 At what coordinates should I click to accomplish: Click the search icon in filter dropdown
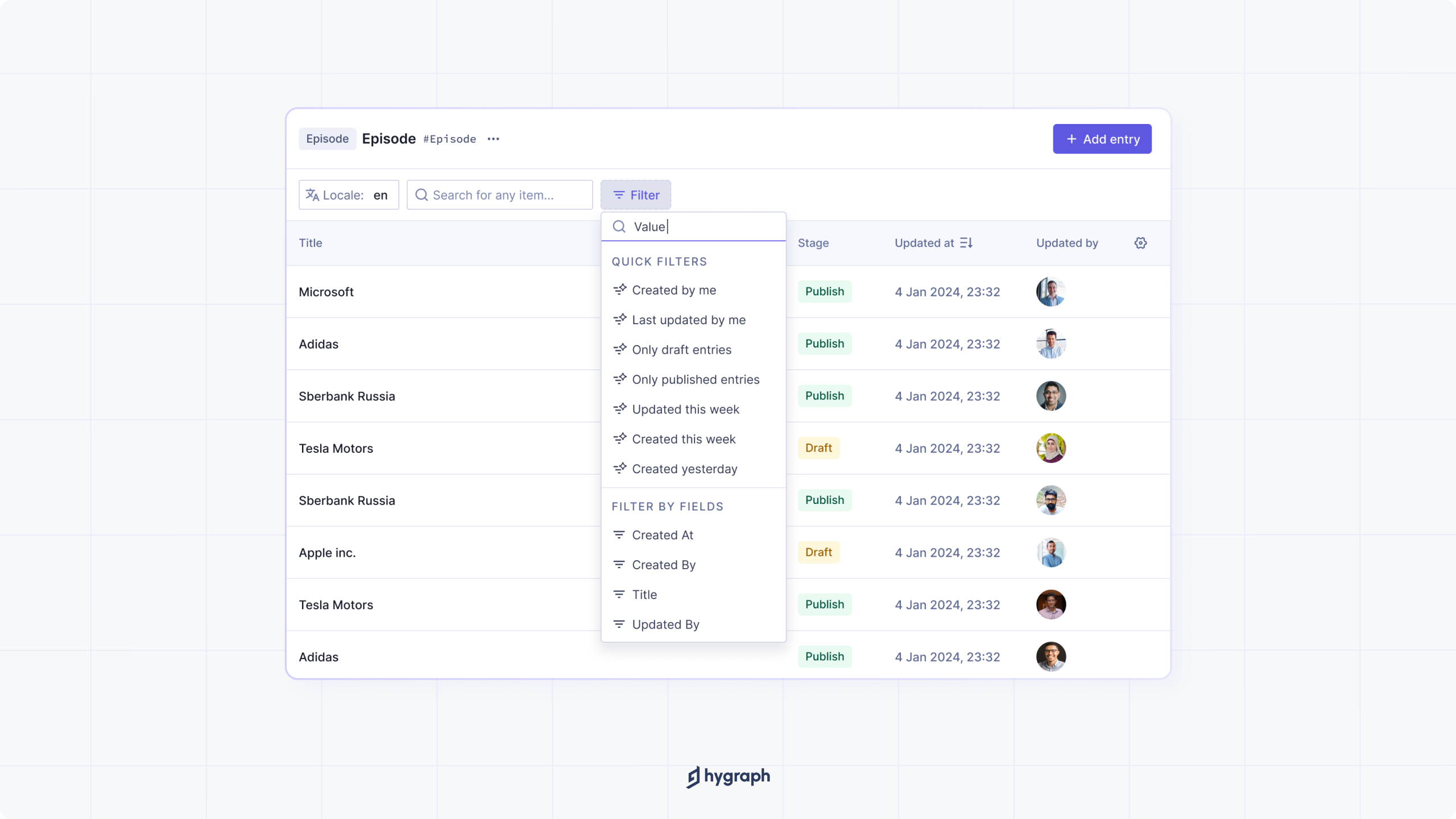[619, 226]
